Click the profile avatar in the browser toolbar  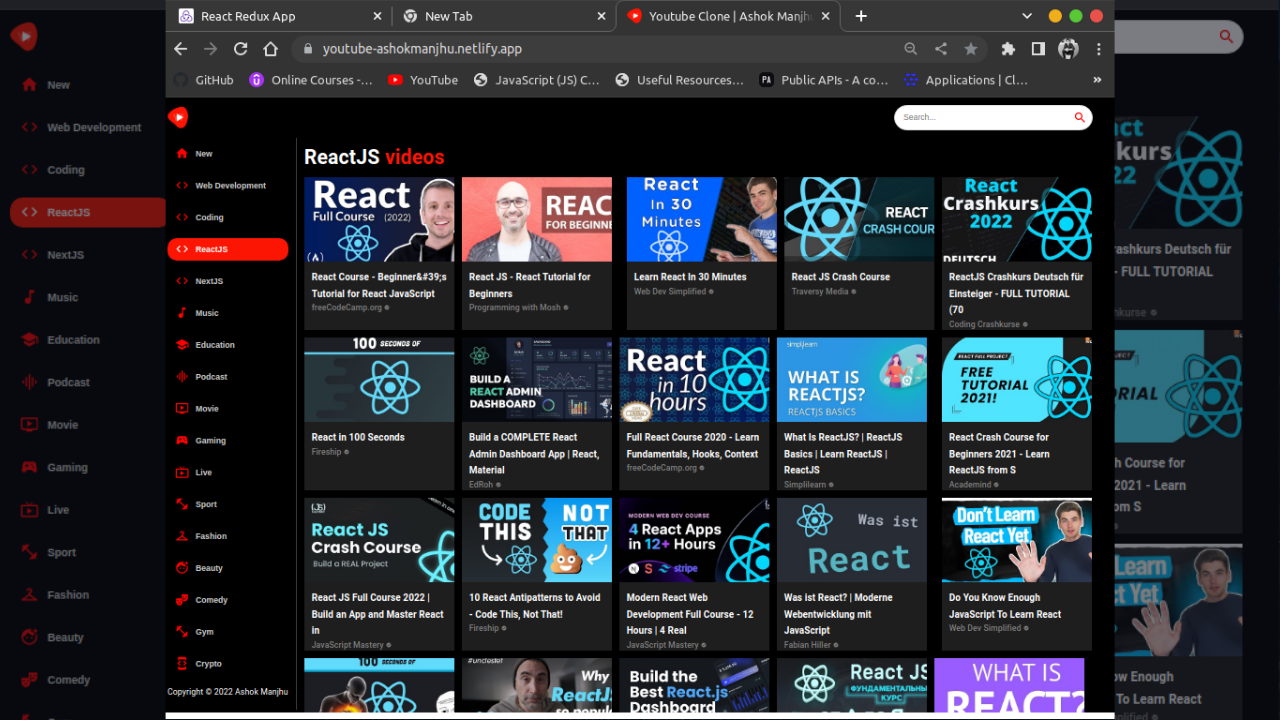1068,49
